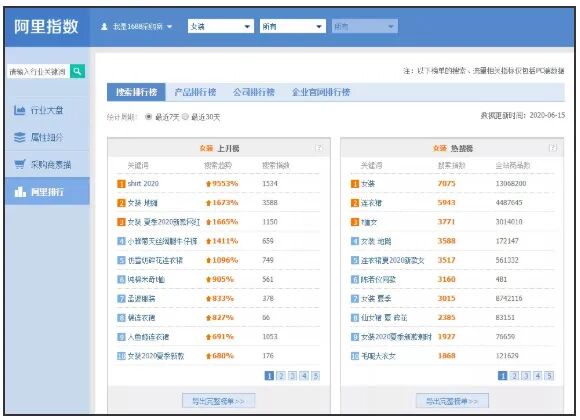Click the update date 2020-06-15

547,115
